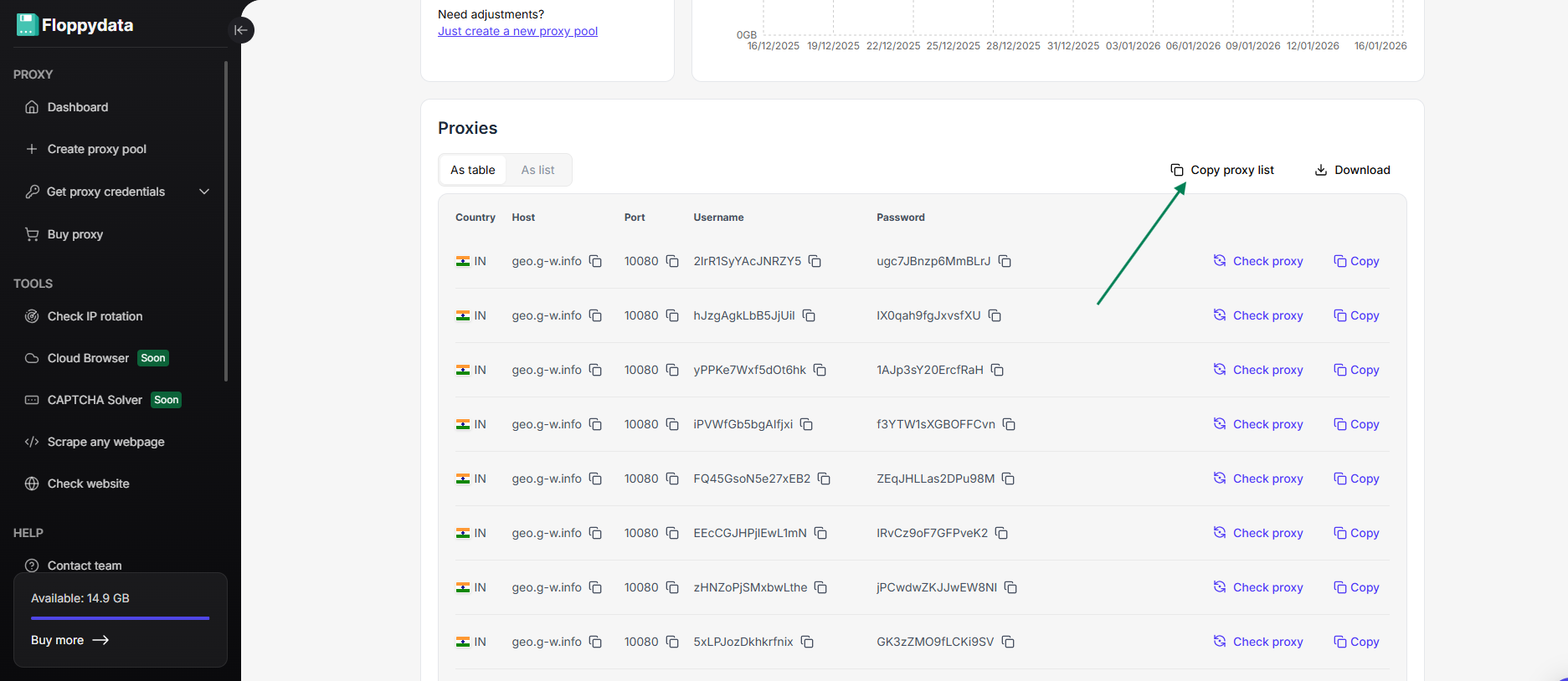Open Dashboard in sidebar
This screenshot has width=1568, height=681.
point(77,107)
